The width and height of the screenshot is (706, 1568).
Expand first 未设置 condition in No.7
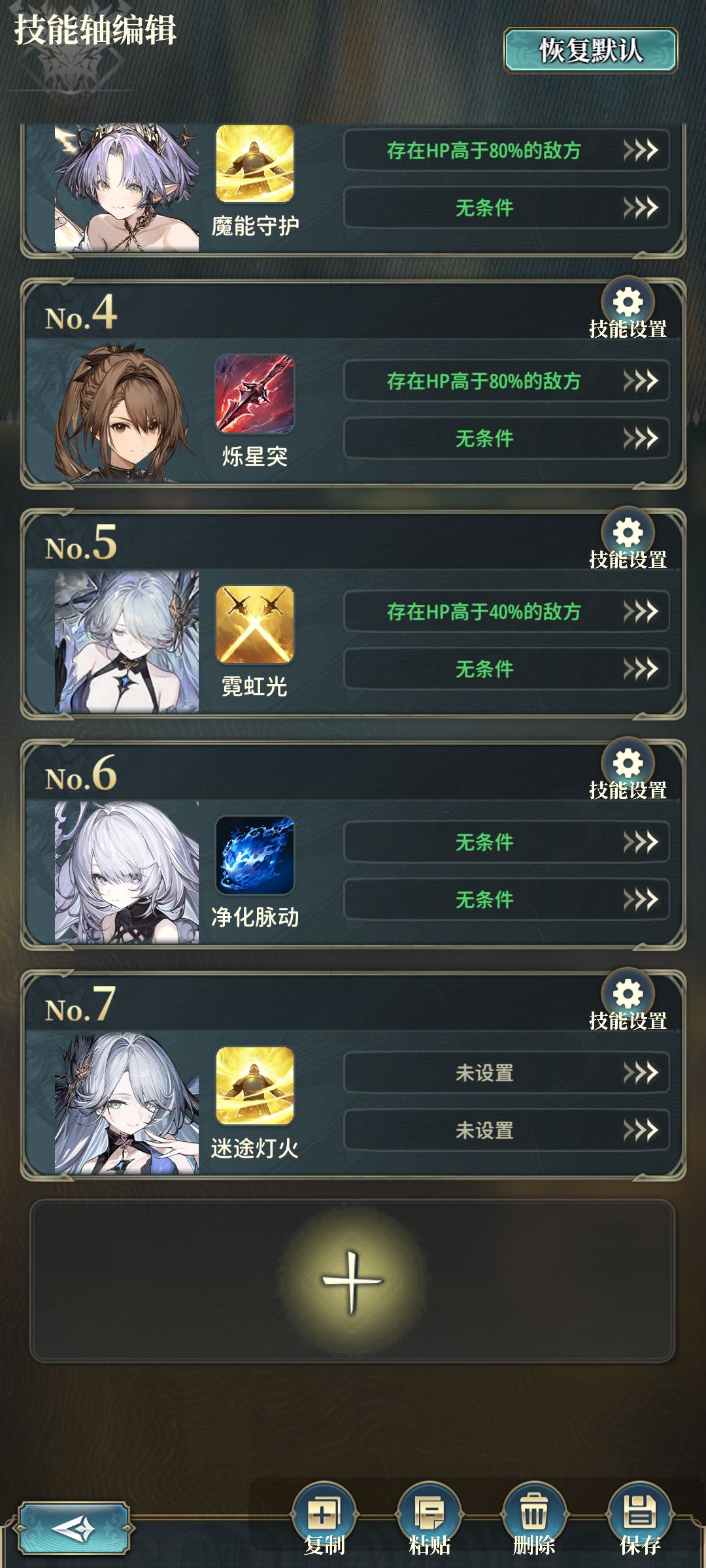(507, 1072)
